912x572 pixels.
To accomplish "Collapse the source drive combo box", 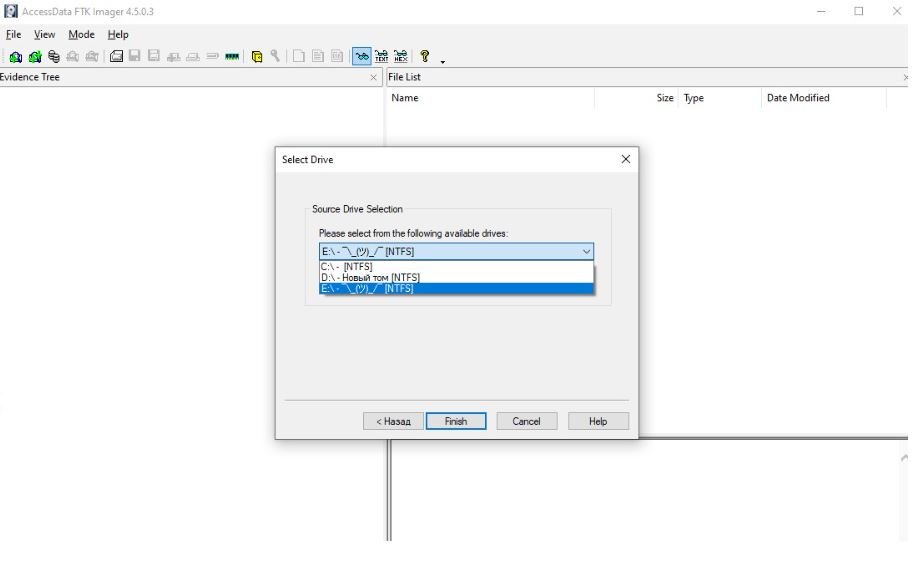I will [586, 251].
